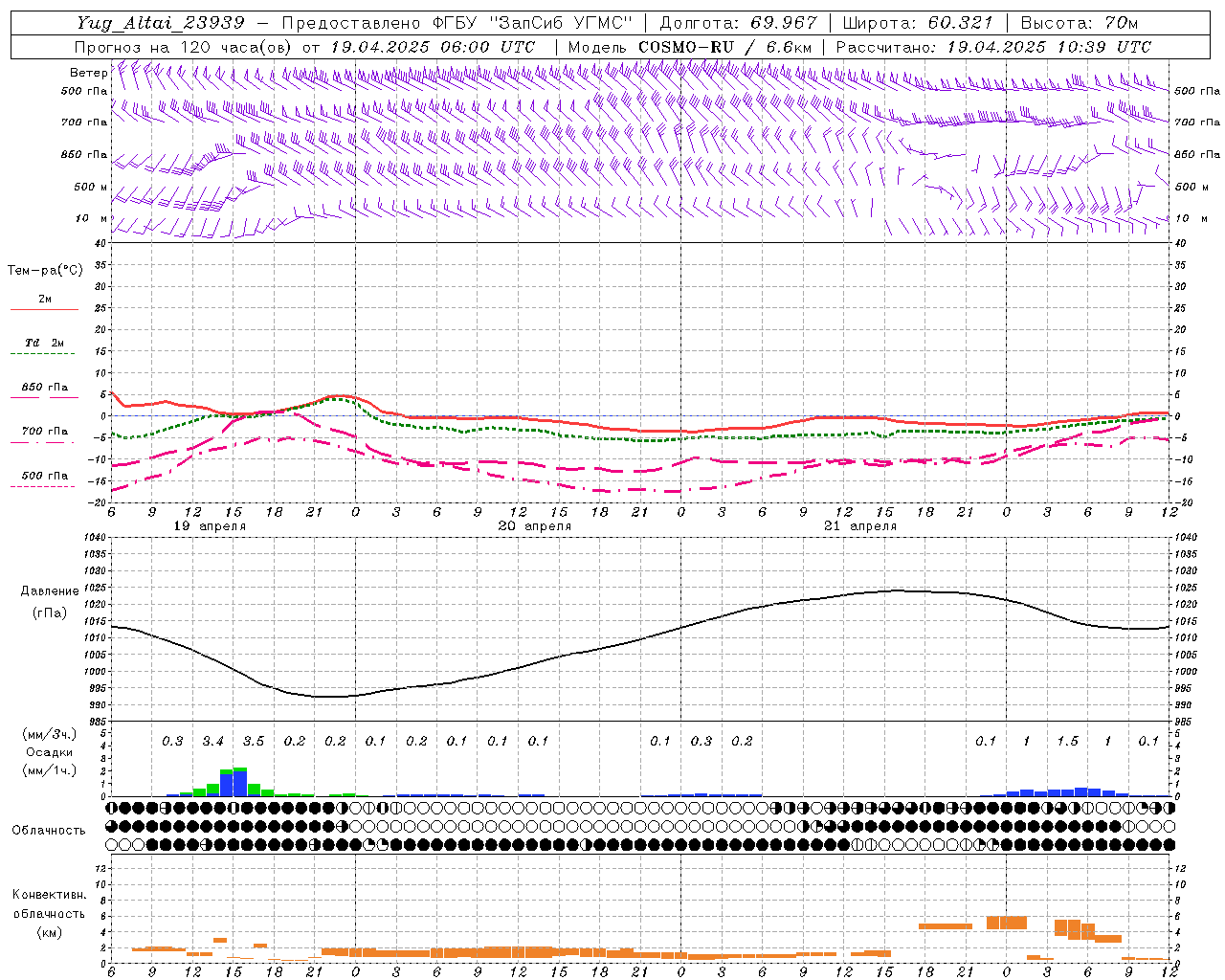This screenshot has width=1225, height=980.
Task: Click the green dashed line sample under Td 2м
Action: coord(42,354)
